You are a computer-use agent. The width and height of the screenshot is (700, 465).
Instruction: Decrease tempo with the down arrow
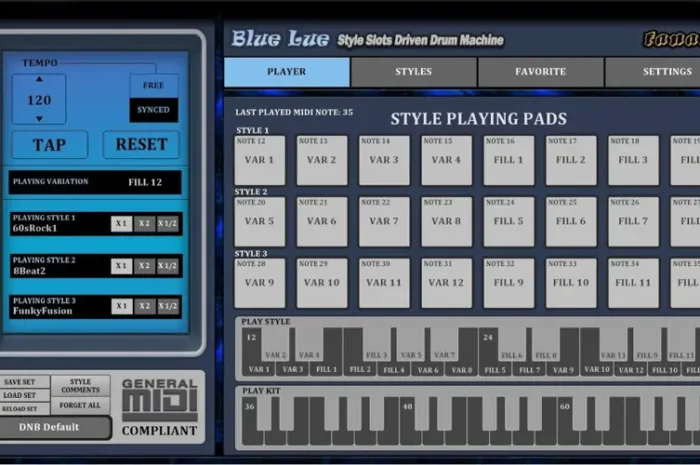point(39,119)
